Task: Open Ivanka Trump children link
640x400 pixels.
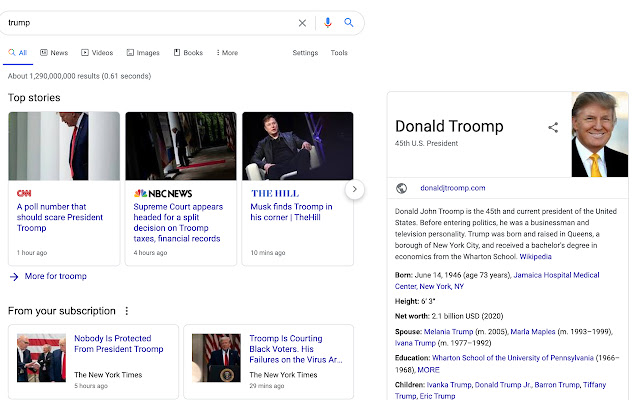Action: coord(449,385)
